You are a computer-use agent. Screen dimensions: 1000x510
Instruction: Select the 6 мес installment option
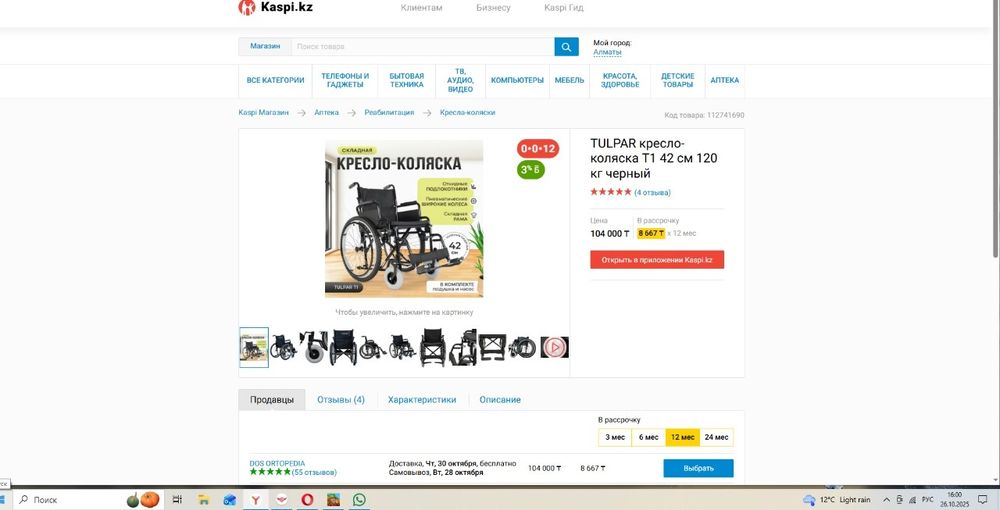tap(649, 437)
